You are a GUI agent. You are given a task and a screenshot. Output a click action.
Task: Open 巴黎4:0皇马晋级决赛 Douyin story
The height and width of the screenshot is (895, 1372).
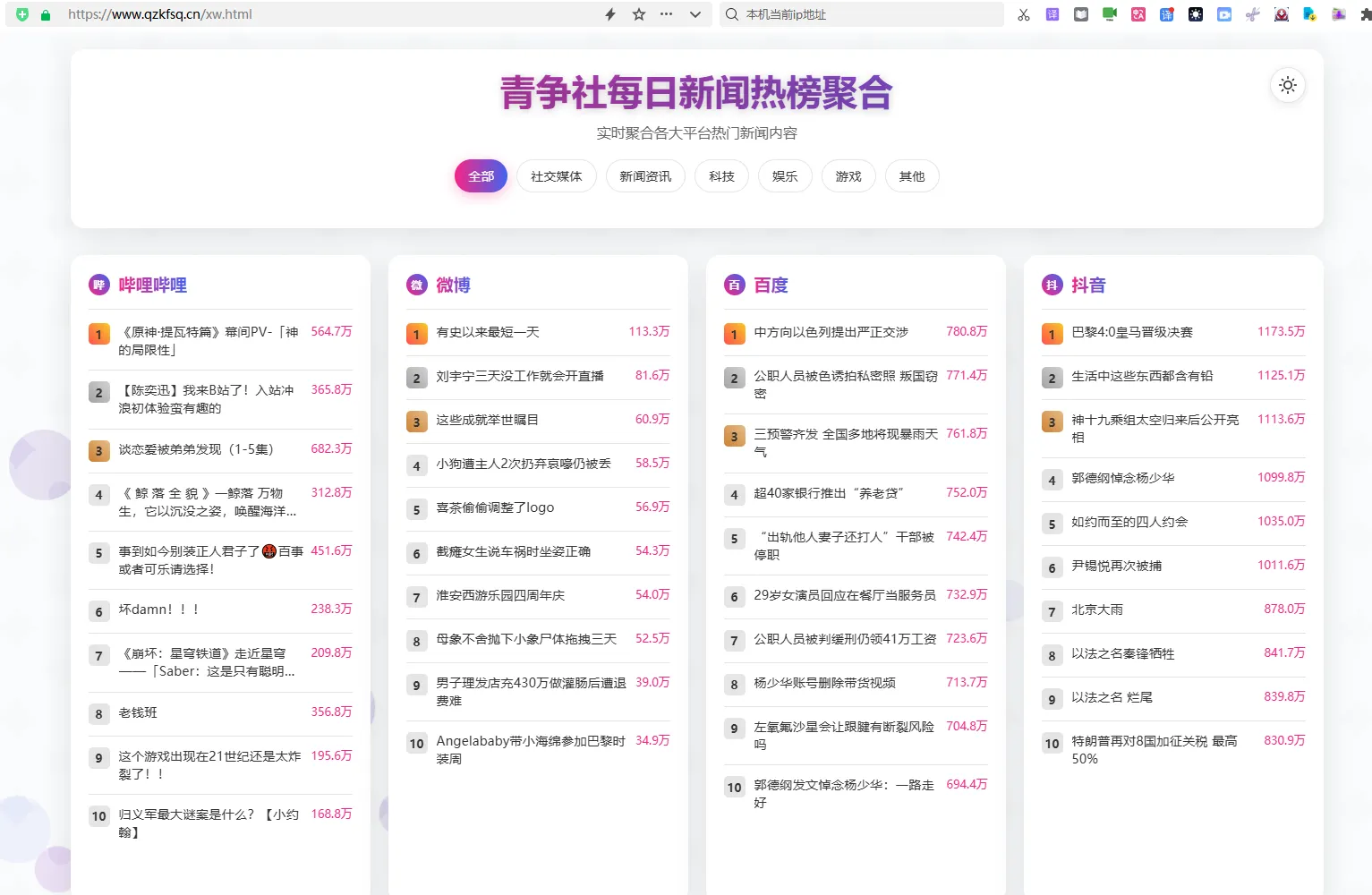(1132, 332)
